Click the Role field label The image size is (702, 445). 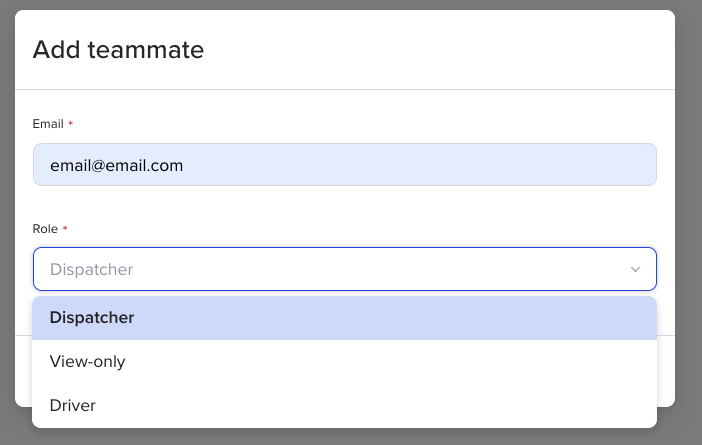click(45, 229)
